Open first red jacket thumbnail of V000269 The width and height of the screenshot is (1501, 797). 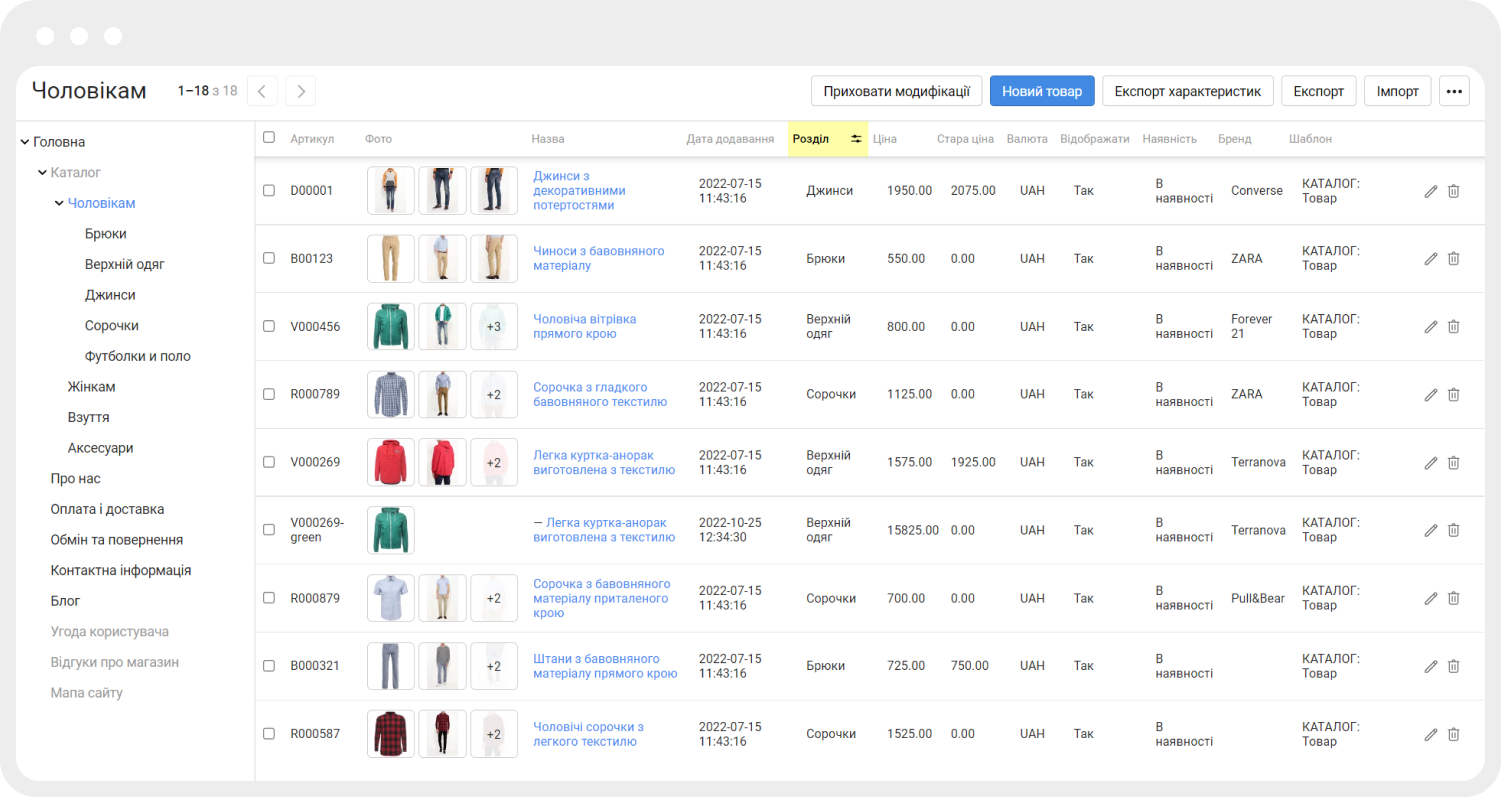click(x=391, y=462)
